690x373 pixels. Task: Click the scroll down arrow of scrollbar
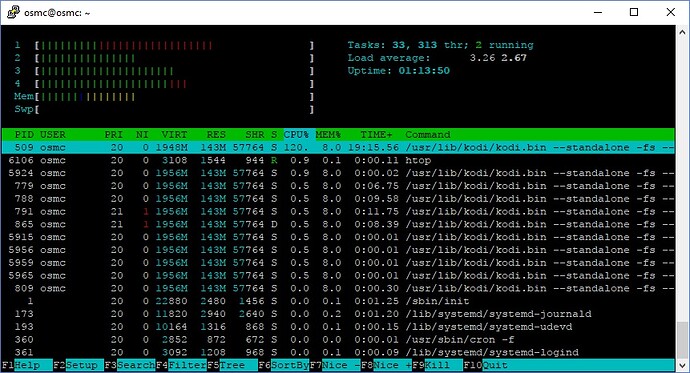(x=682, y=365)
